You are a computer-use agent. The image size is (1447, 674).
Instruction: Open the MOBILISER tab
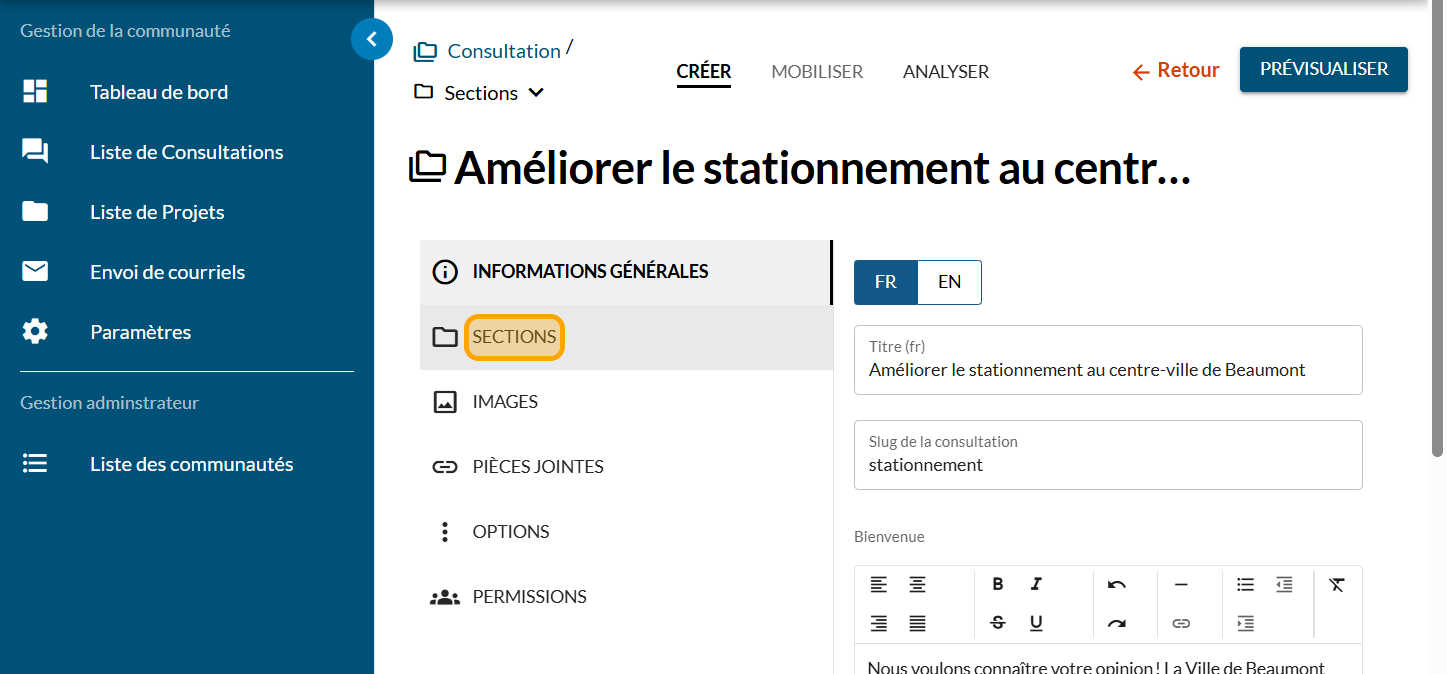click(817, 72)
